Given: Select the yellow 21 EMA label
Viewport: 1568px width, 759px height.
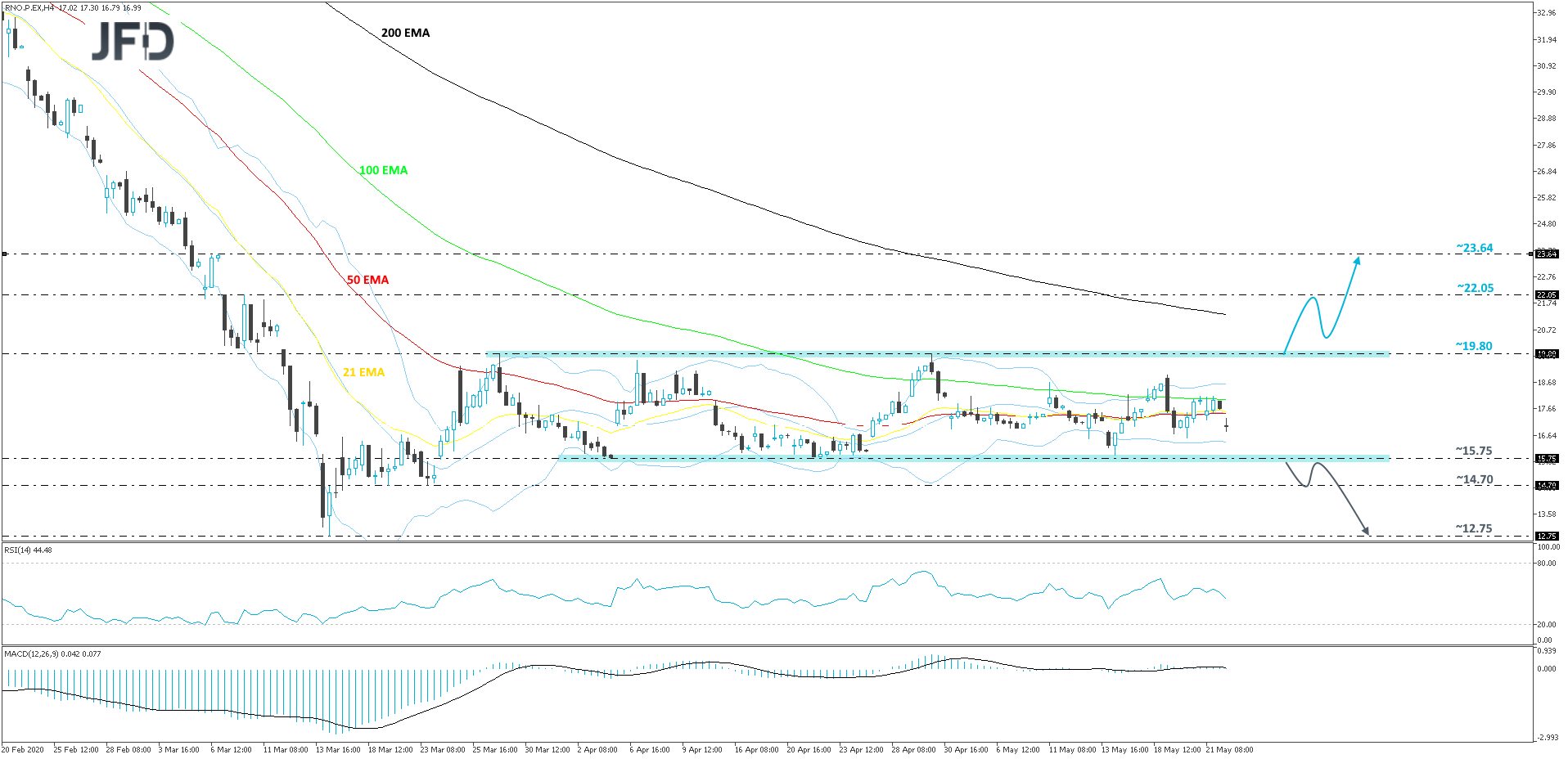Looking at the screenshot, I should coord(363,372).
